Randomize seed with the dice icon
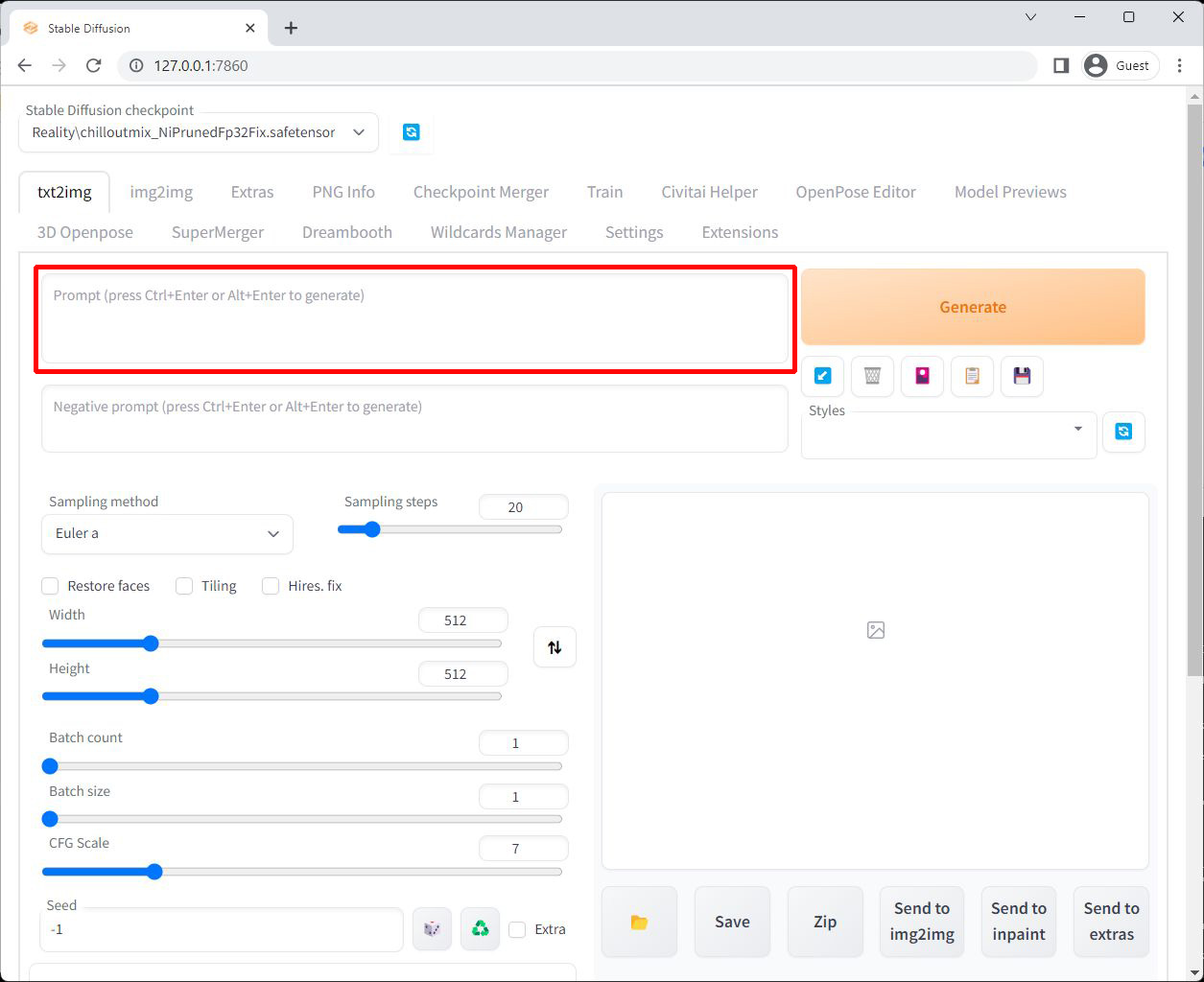Screen dimensions: 1204x982 (432, 929)
